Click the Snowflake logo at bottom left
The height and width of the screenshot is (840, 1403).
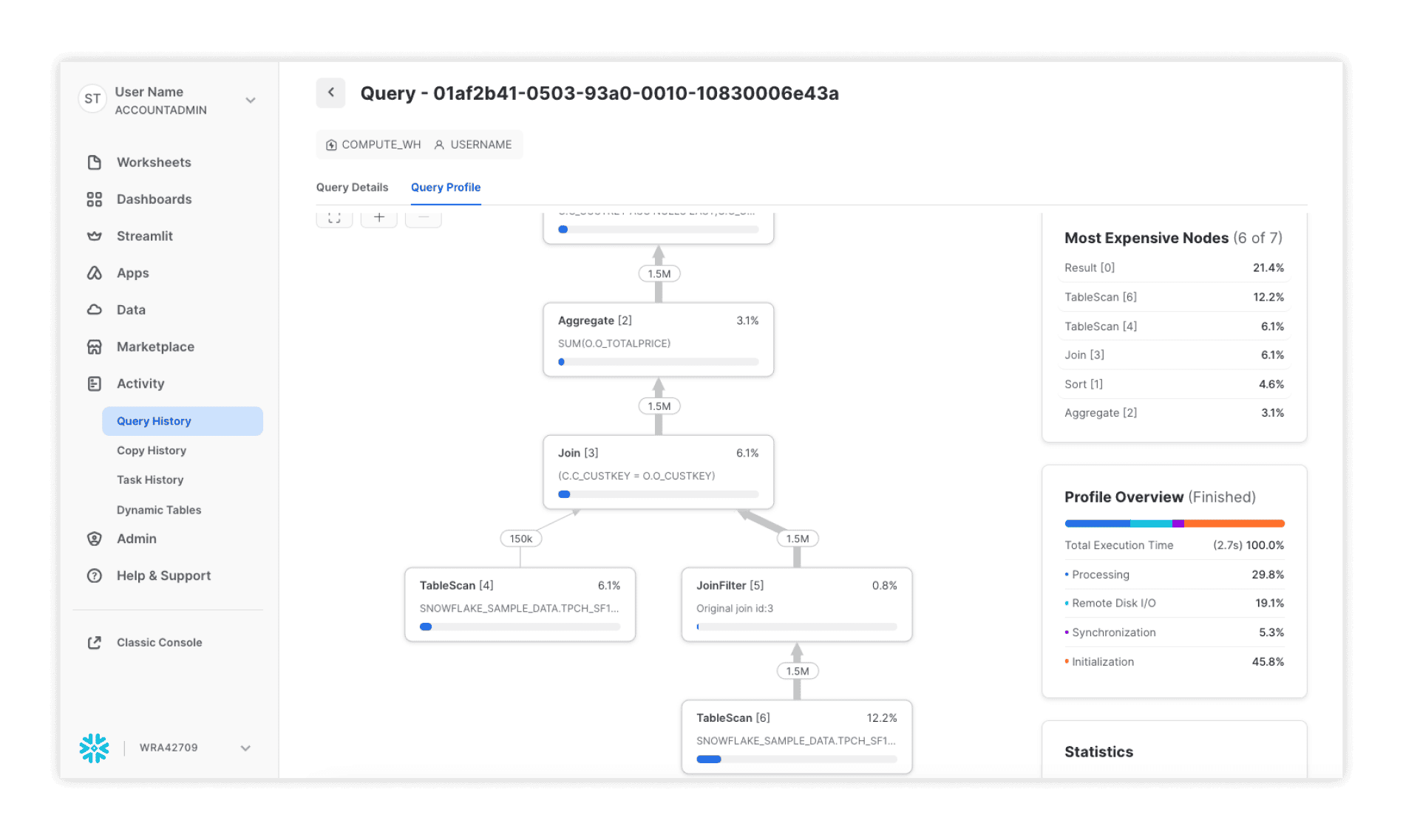[x=94, y=748]
